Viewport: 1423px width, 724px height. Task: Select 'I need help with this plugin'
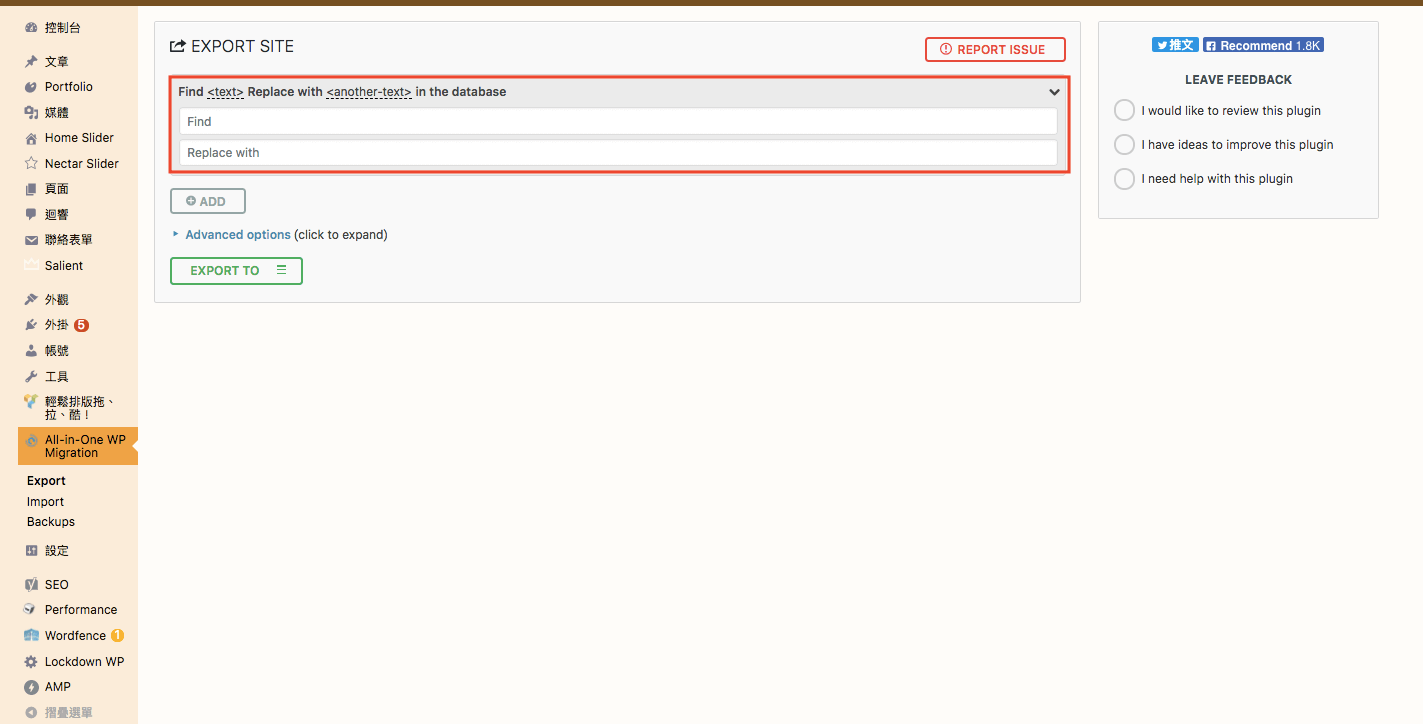coord(1124,178)
